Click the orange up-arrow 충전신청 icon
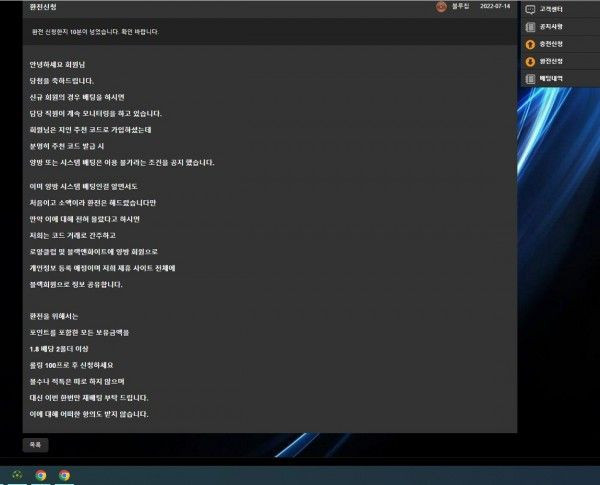The width and height of the screenshot is (600, 485). tap(530, 44)
